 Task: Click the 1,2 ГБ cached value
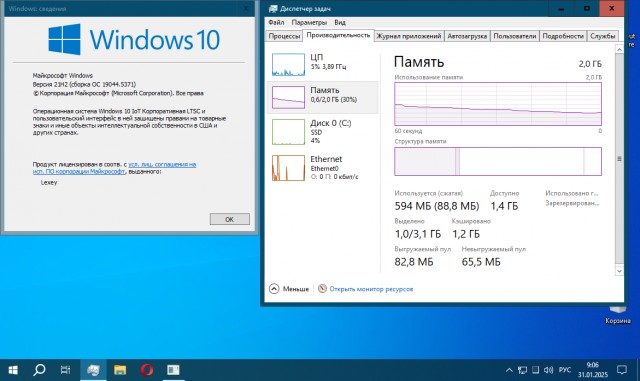(466, 234)
